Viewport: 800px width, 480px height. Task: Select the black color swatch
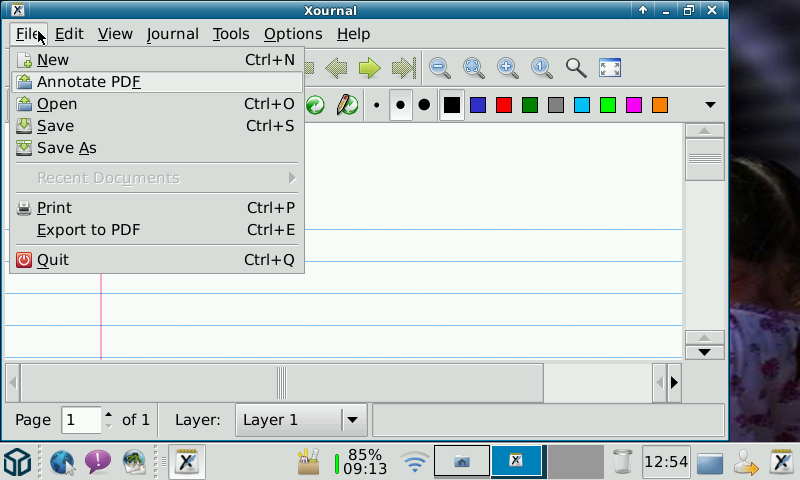[x=452, y=105]
